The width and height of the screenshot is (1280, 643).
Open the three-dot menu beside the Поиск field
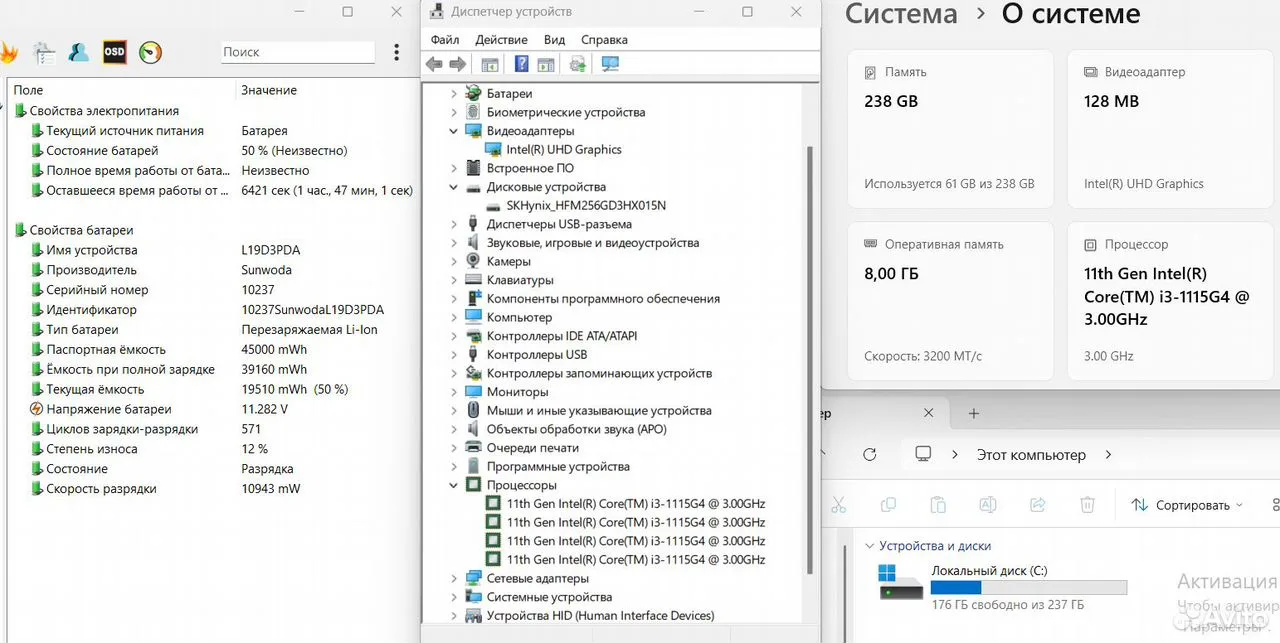[x=397, y=52]
